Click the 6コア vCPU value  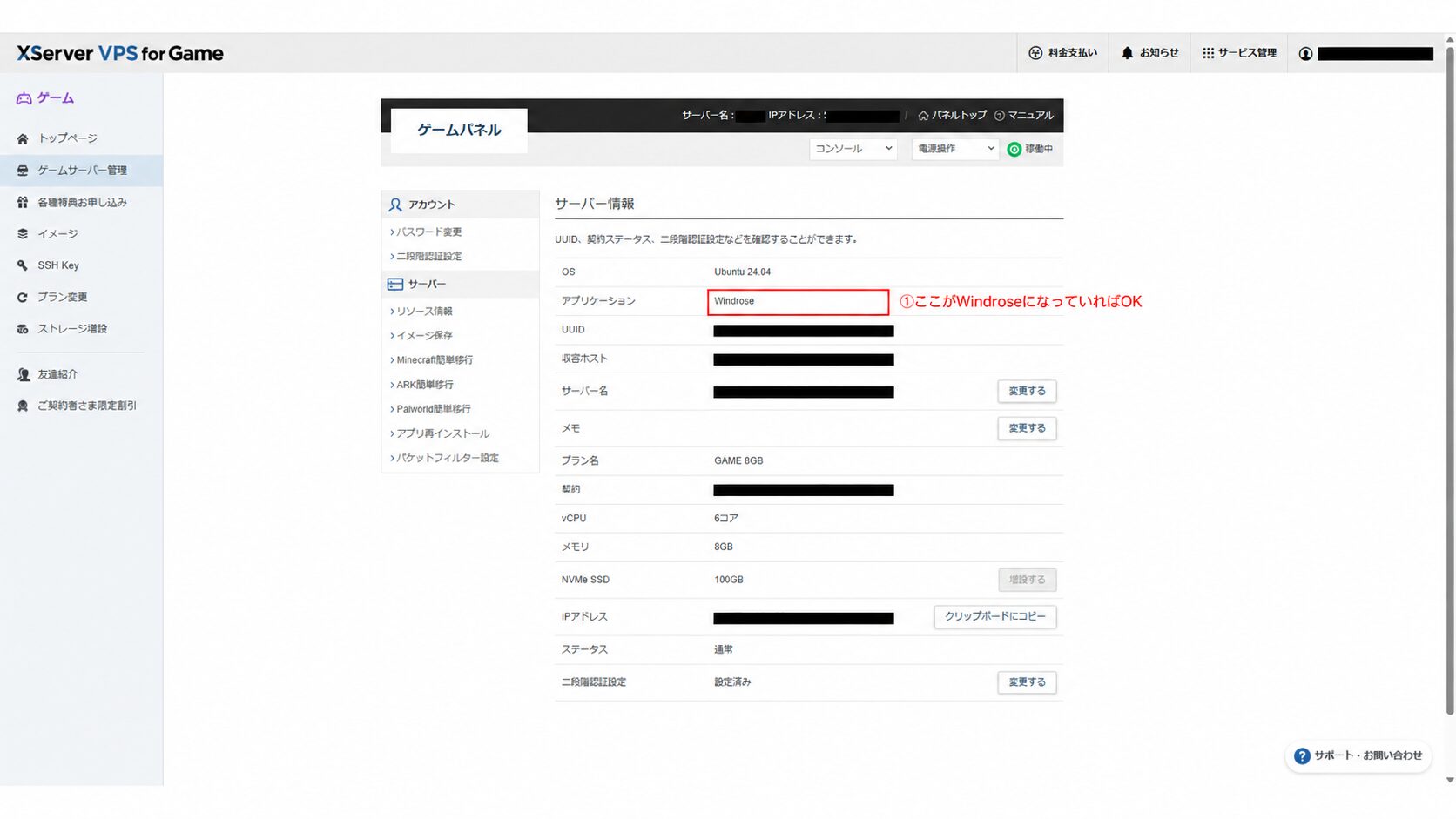pyautogui.click(x=726, y=519)
